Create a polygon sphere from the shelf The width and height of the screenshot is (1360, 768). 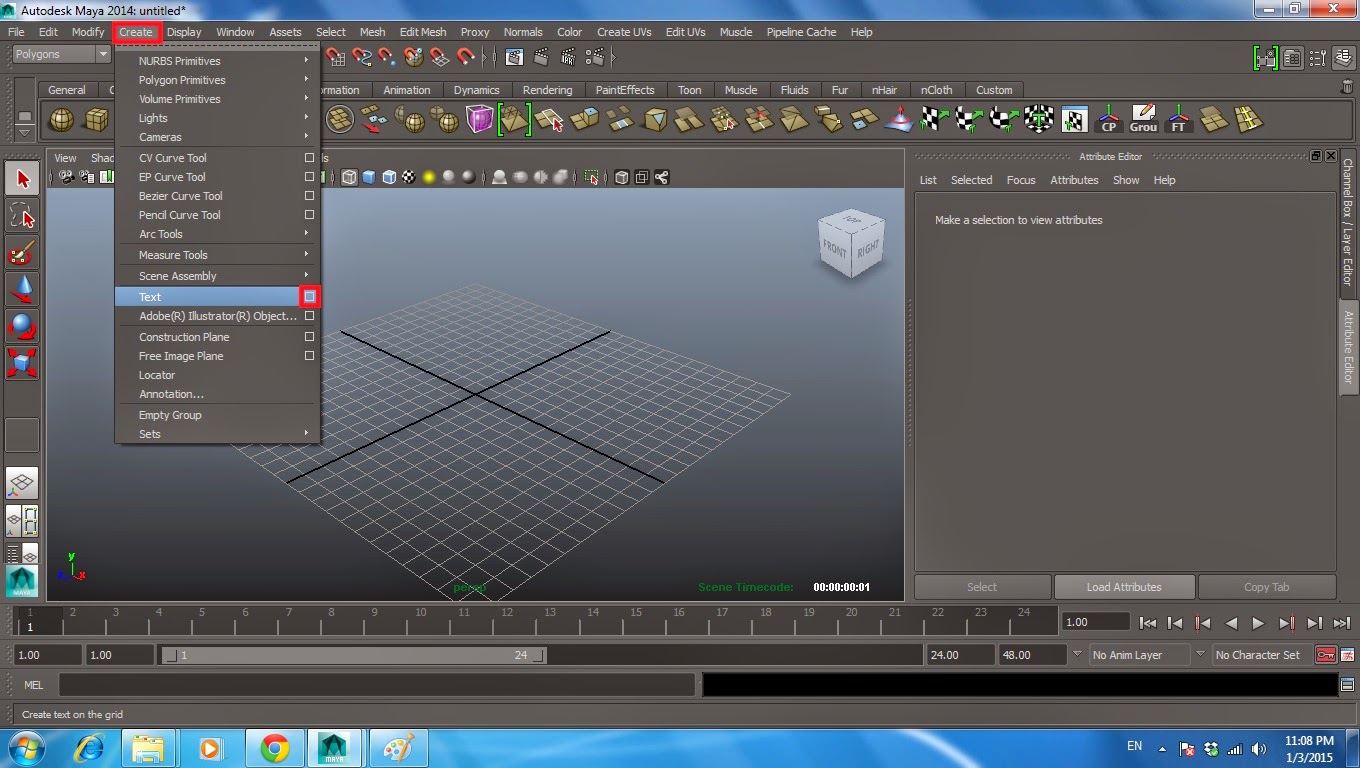[x=62, y=121]
